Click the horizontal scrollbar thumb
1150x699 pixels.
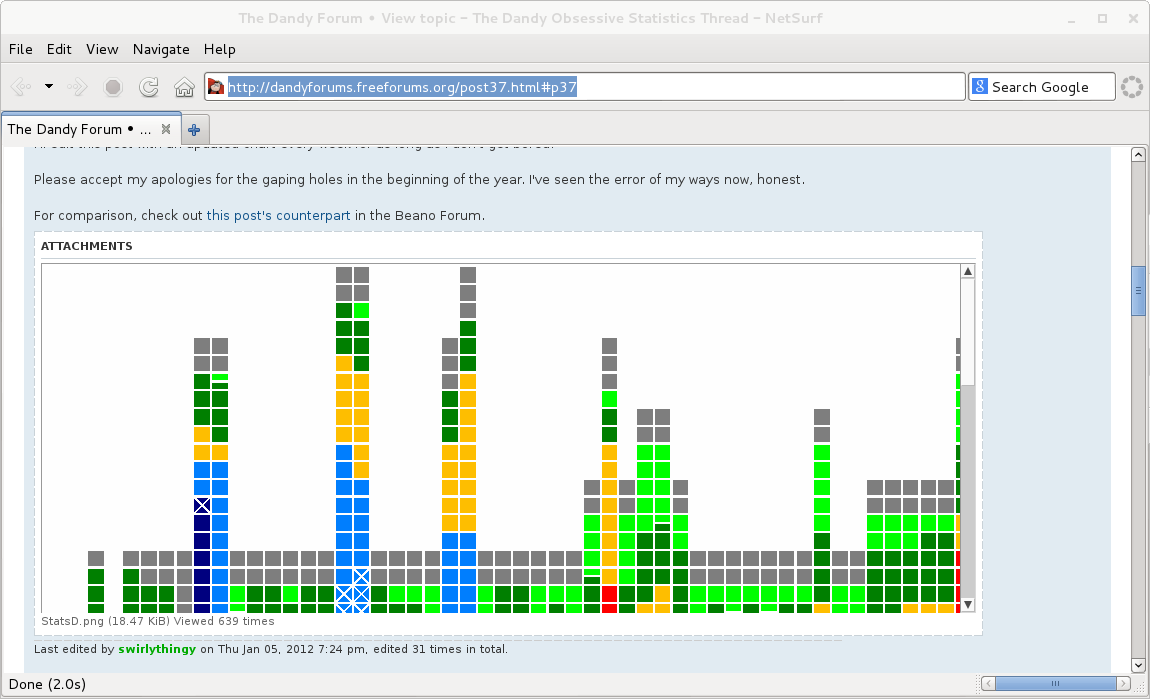pyautogui.click(x=1055, y=684)
